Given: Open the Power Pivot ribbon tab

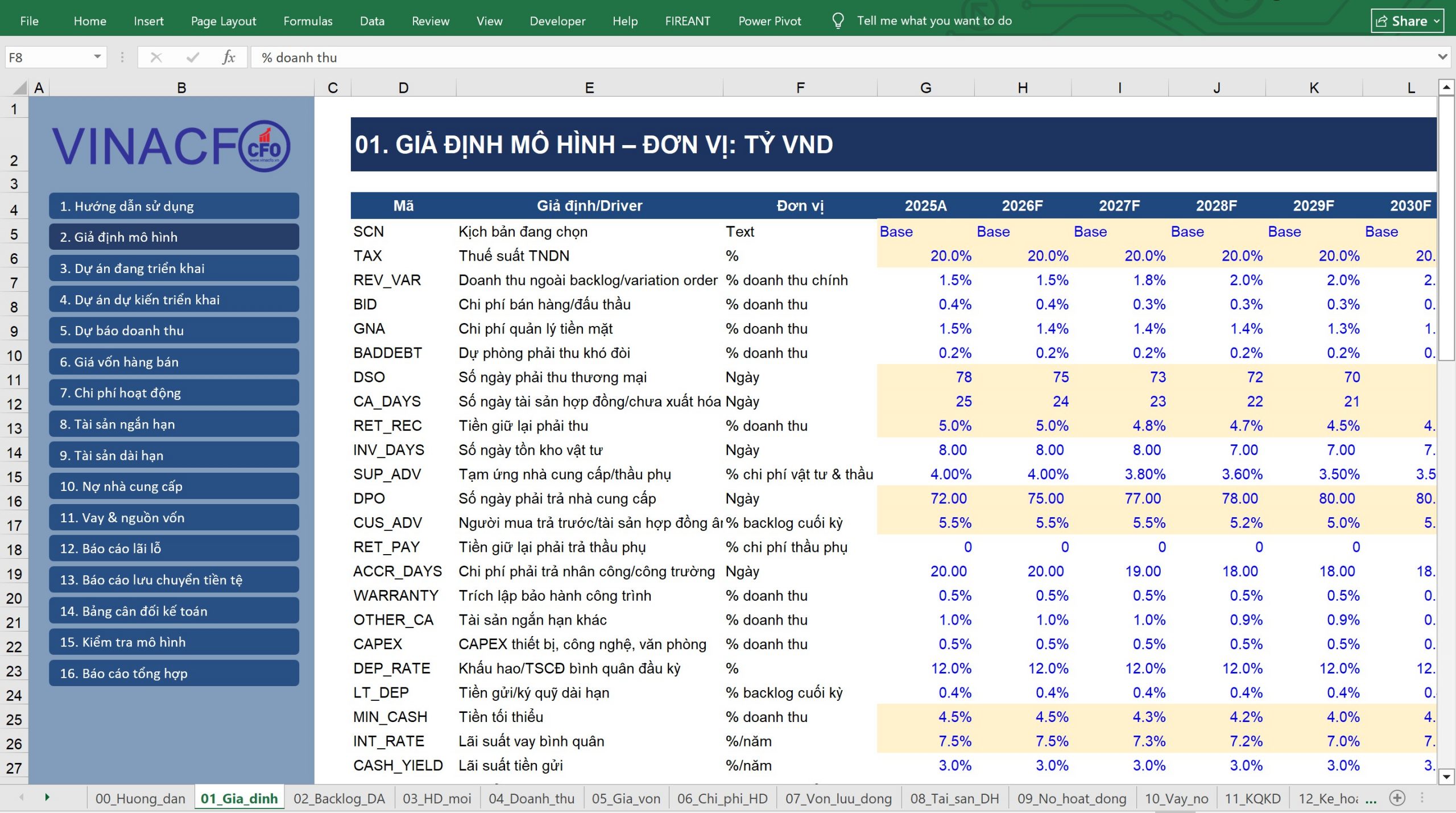Looking at the screenshot, I should (x=770, y=21).
